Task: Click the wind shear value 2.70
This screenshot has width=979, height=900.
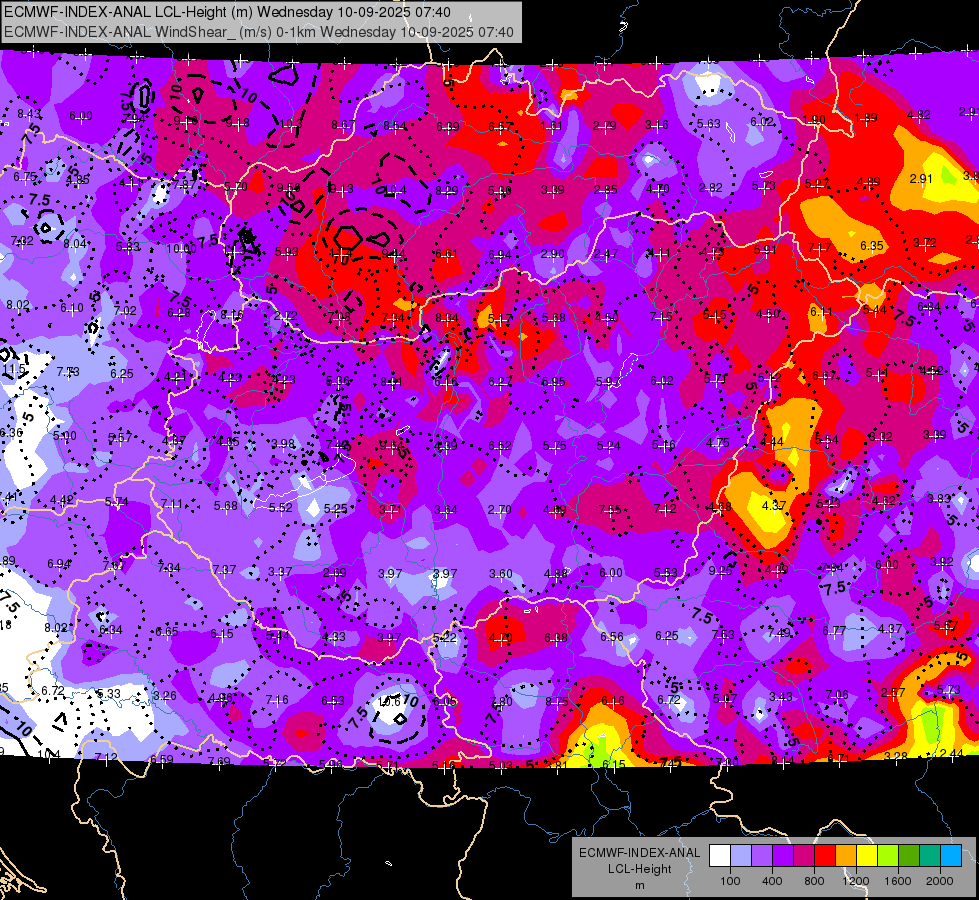Action: 499,510
